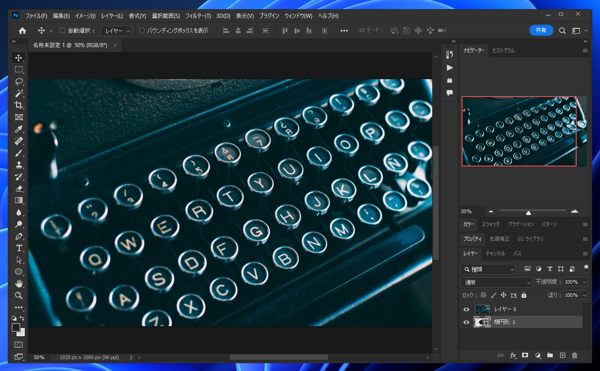Open the extra tools ellipsis in the toolbox
This screenshot has height=371, width=600.
click(x=18, y=307)
